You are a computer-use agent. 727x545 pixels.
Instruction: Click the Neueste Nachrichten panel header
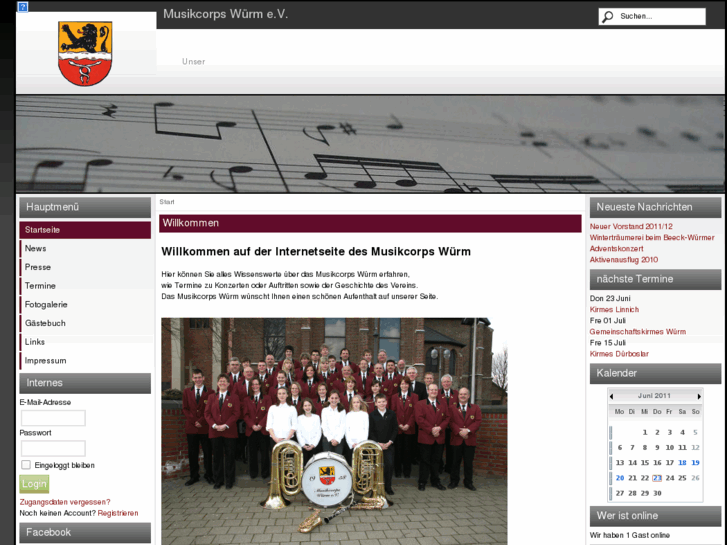coord(655,207)
